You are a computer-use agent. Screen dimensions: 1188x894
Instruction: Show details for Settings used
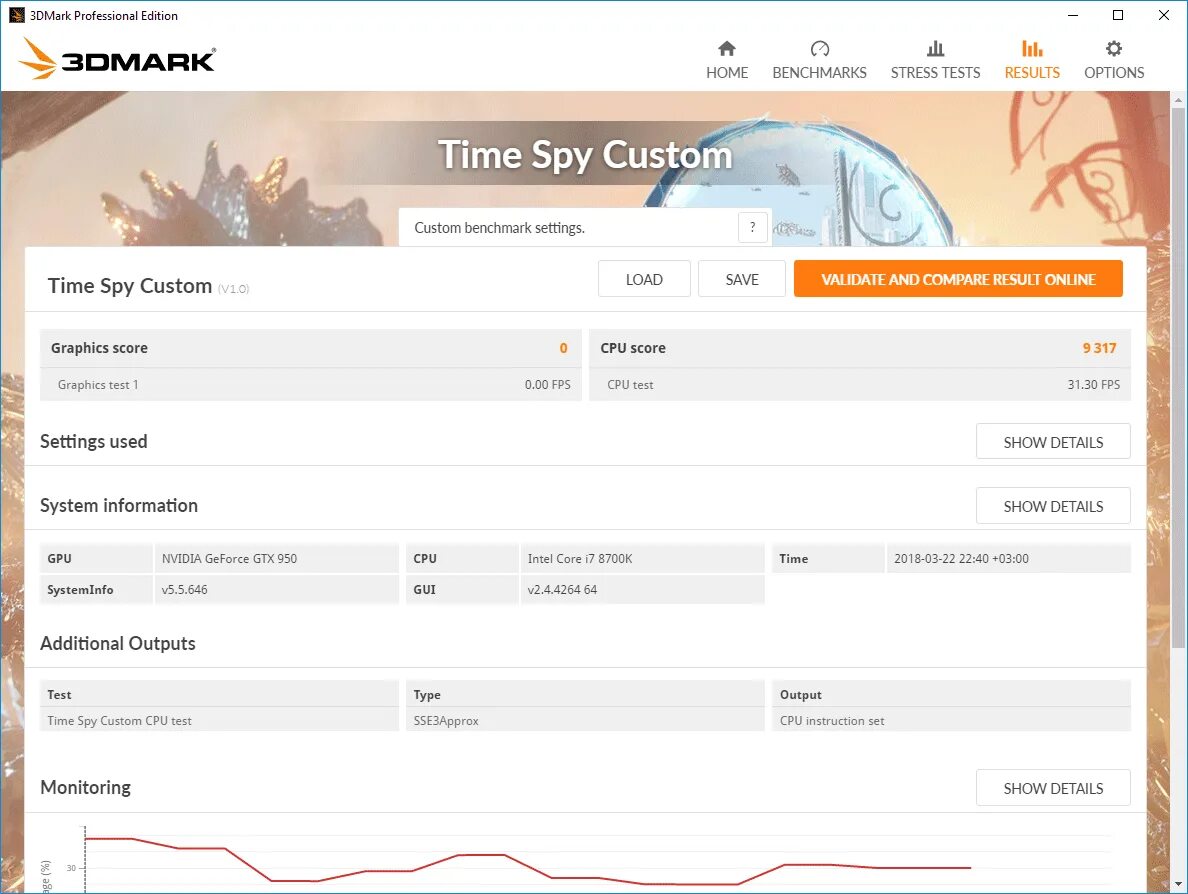click(1053, 442)
